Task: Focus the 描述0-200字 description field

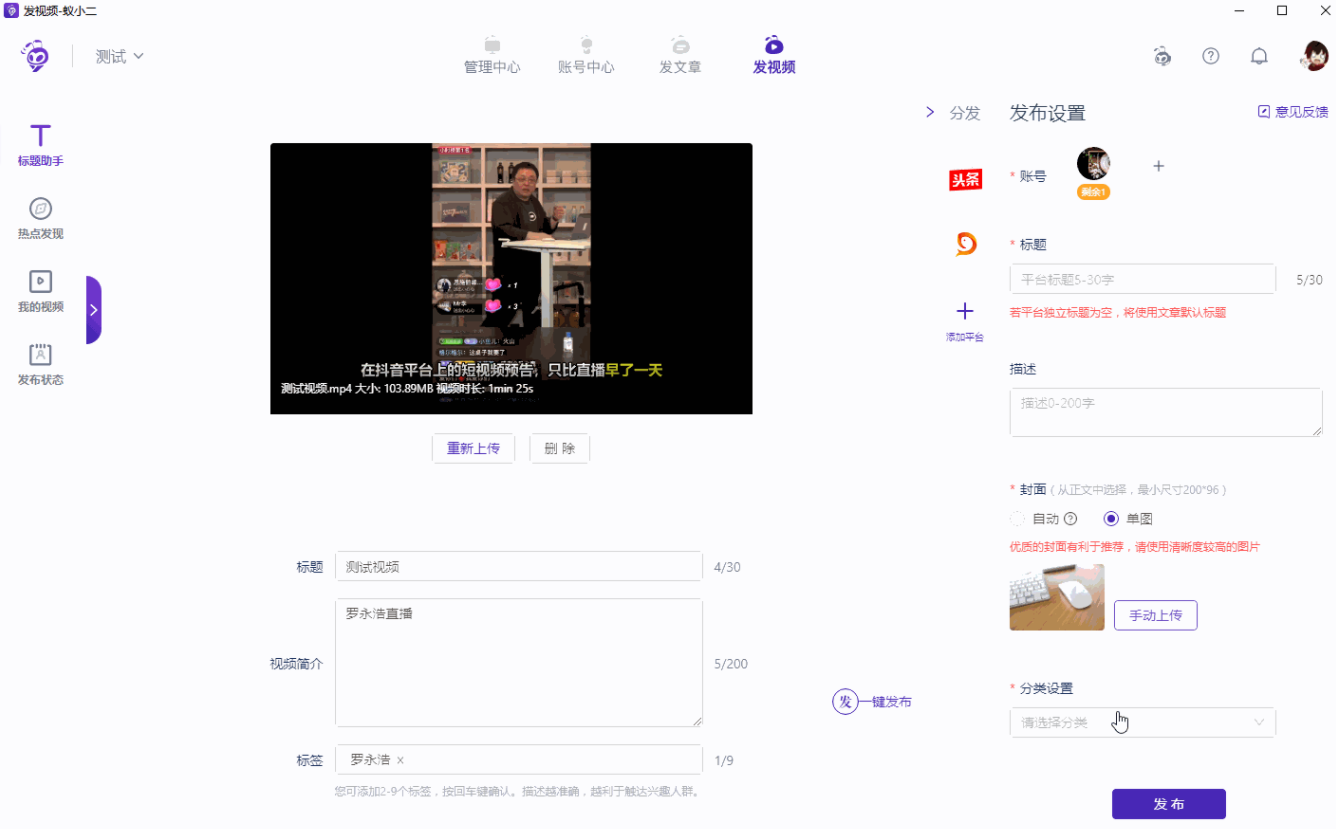Action: pyautogui.click(x=1166, y=413)
